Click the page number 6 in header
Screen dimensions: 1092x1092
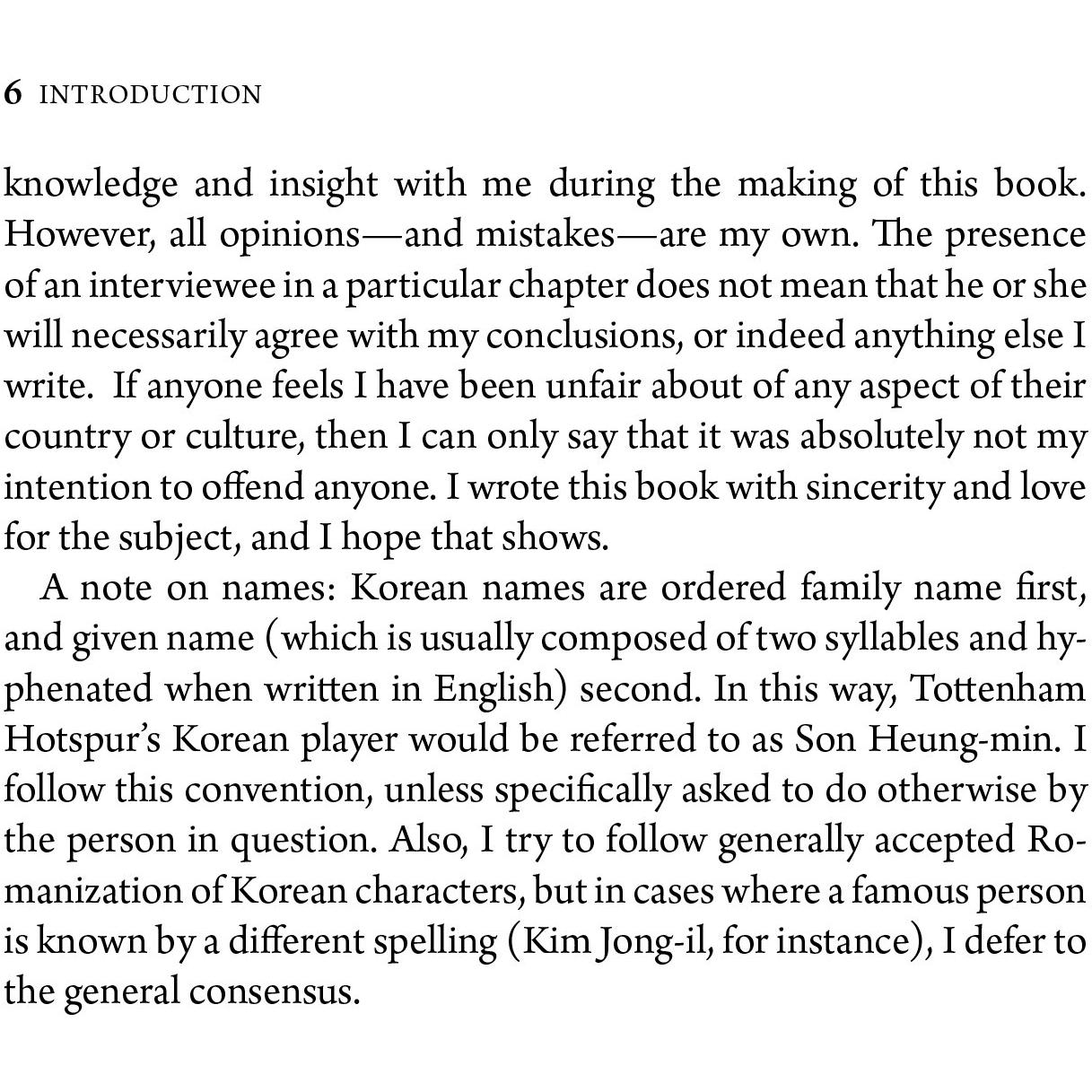point(13,94)
